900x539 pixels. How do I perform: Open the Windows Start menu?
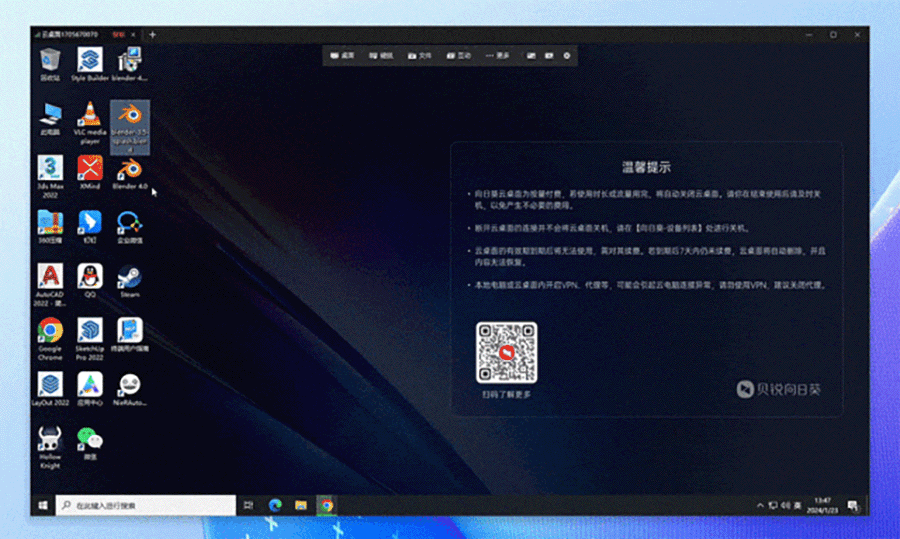click(43, 505)
